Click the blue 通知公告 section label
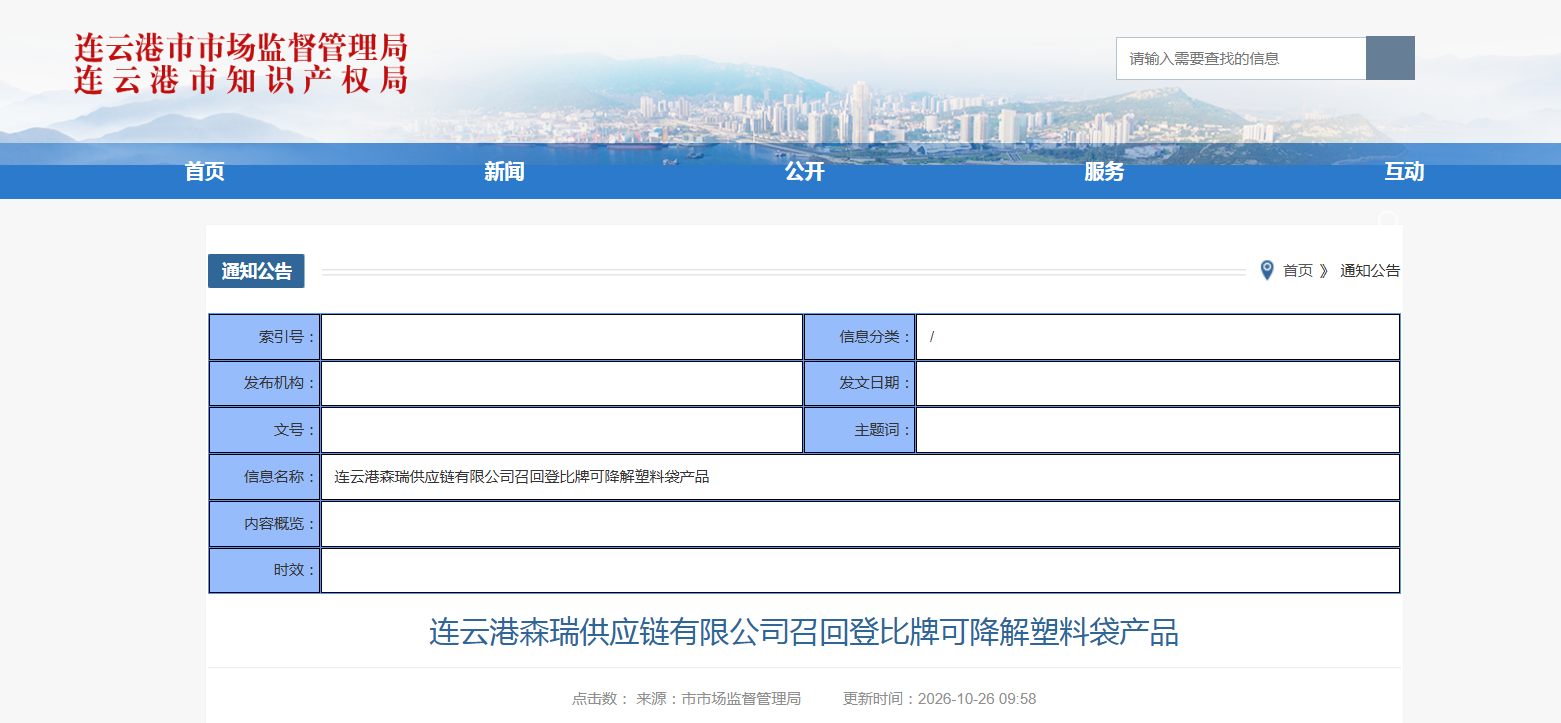The image size is (1561, 723). [x=256, y=271]
